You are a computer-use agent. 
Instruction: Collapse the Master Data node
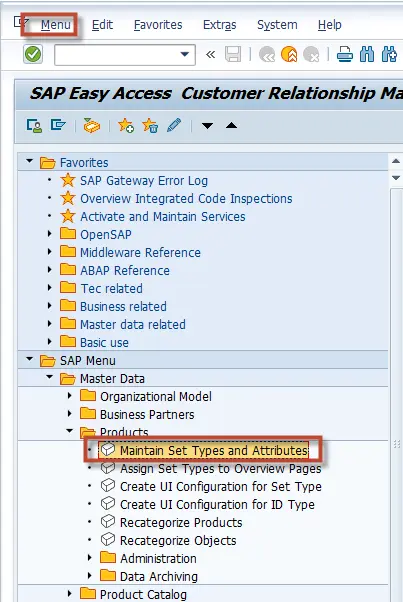[50, 377]
